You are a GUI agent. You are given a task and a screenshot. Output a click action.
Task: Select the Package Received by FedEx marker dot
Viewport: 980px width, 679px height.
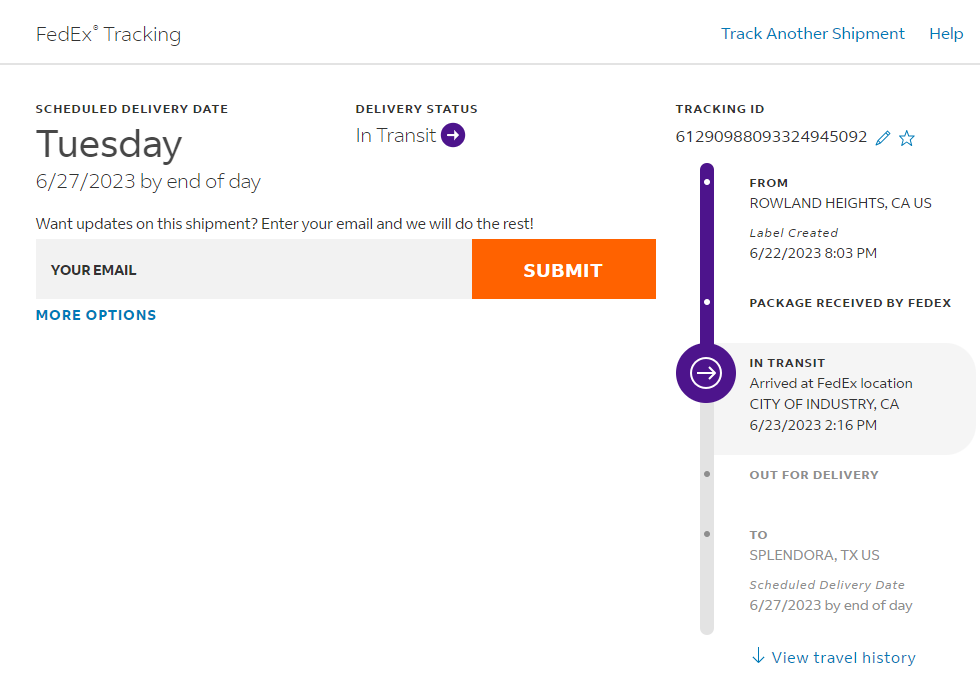707,302
